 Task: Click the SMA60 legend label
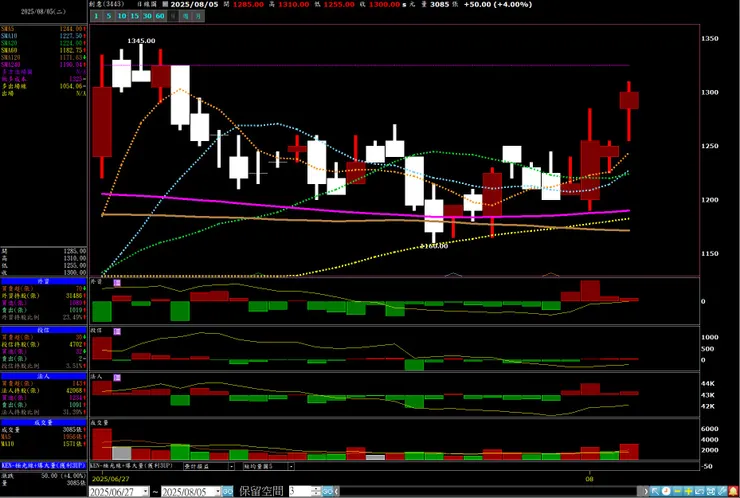tap(9, 50)
